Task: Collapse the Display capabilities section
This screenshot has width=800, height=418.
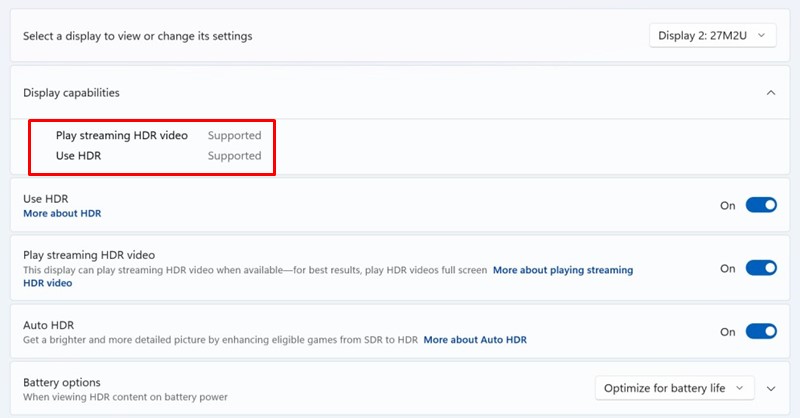Action: click(770, 93)
